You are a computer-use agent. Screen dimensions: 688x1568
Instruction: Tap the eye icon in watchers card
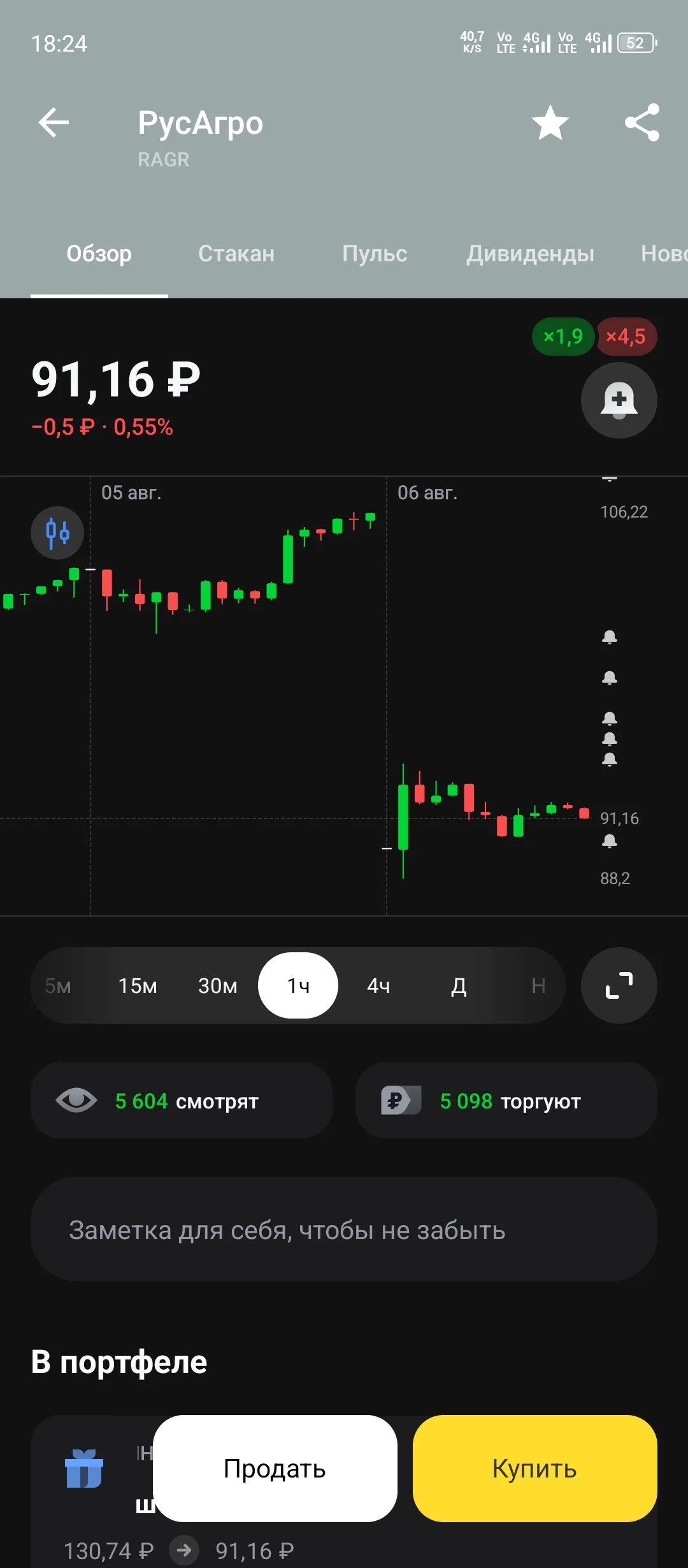(76, 1100)
